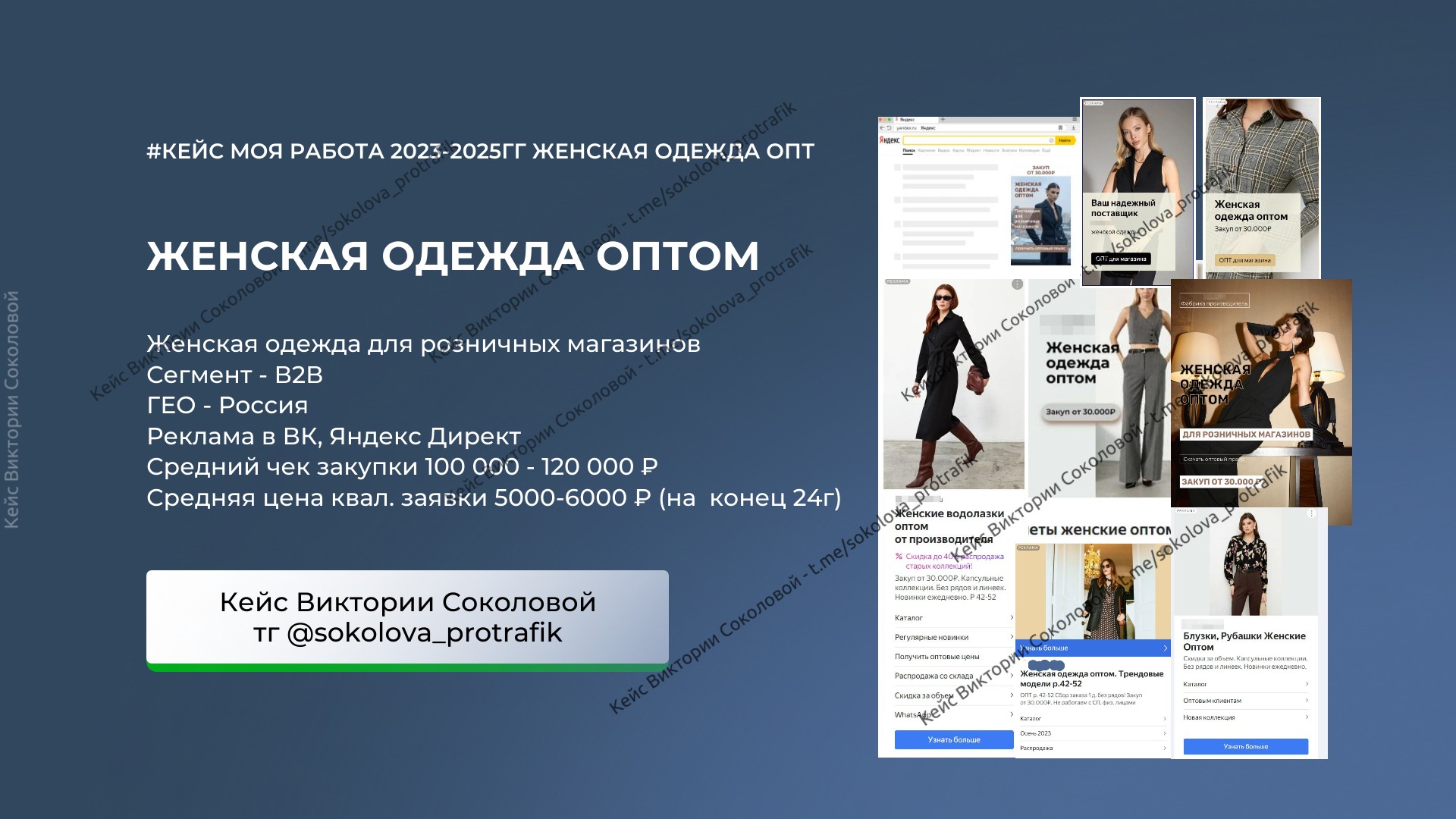Select Картинки tab under Yandex search bar
This screenshot has height=819, width=1456.
(x=927, y=150)
